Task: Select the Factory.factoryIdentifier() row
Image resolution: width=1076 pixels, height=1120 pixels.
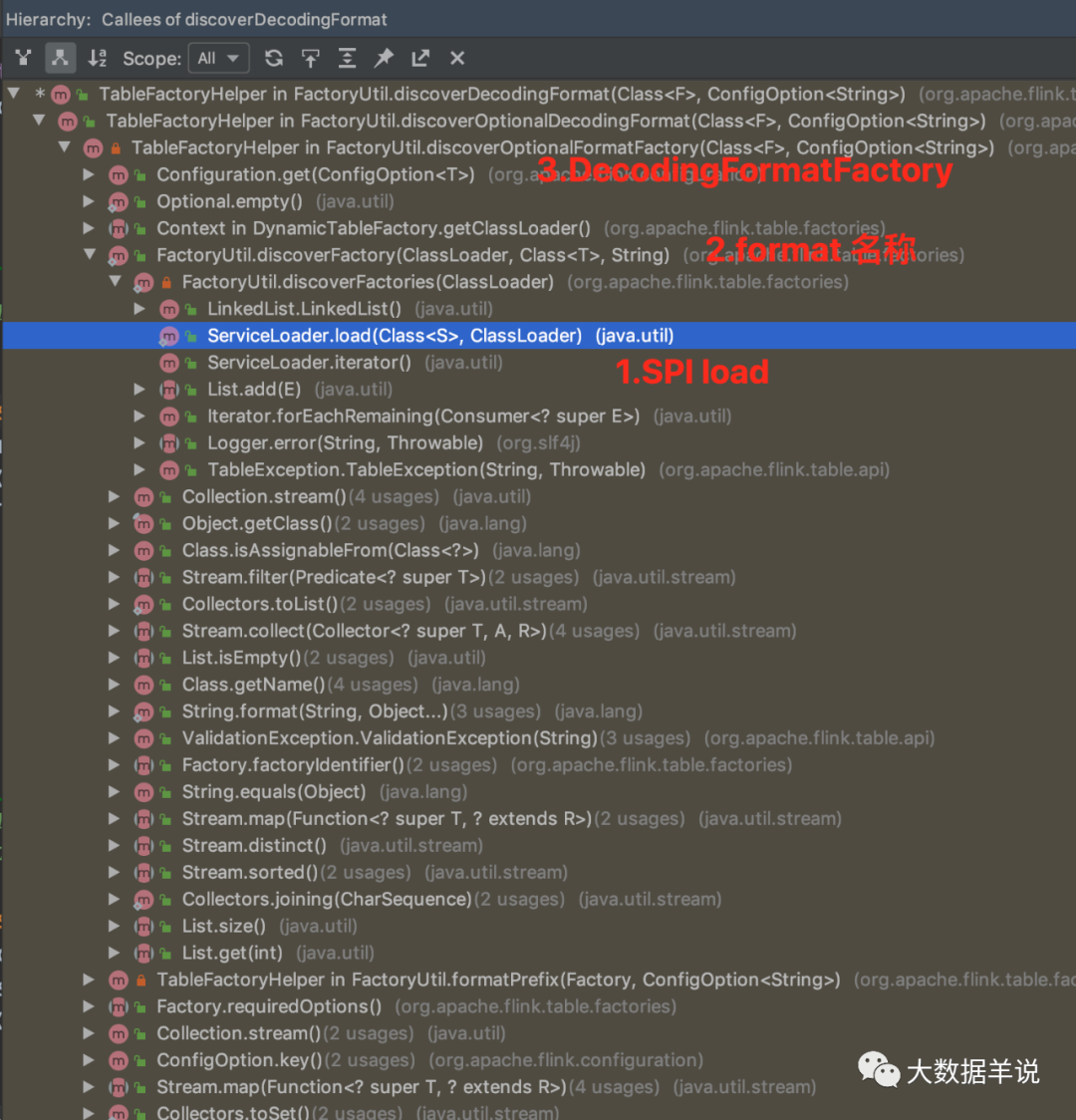Action: pyautogui.click(x=539, y=765)
